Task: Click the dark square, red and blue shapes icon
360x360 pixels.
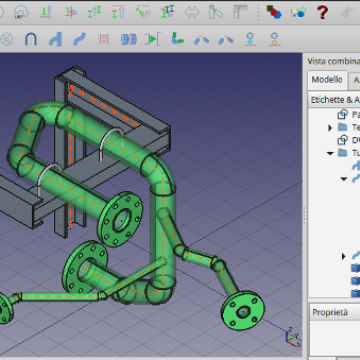Action: 274,12
